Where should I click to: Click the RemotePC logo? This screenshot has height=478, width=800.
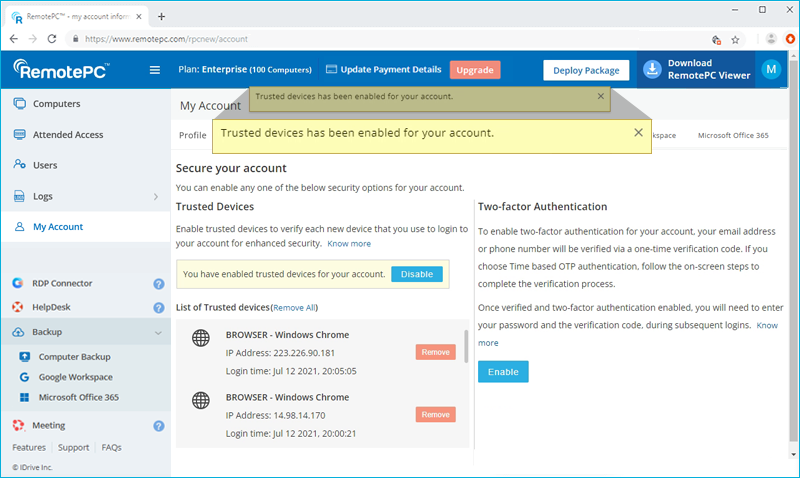point(62,69)
